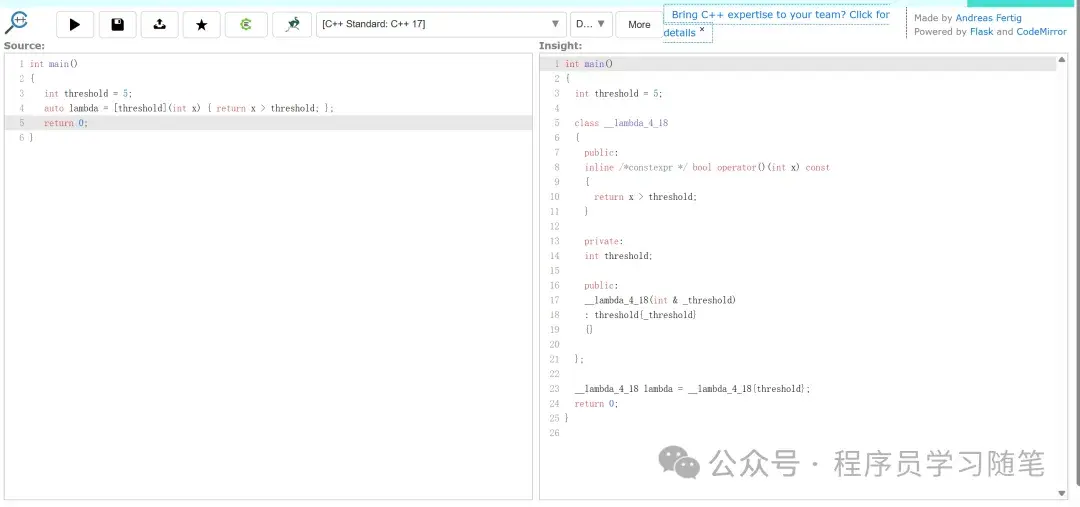Open code in Quick Bench icon

[292, 25]
